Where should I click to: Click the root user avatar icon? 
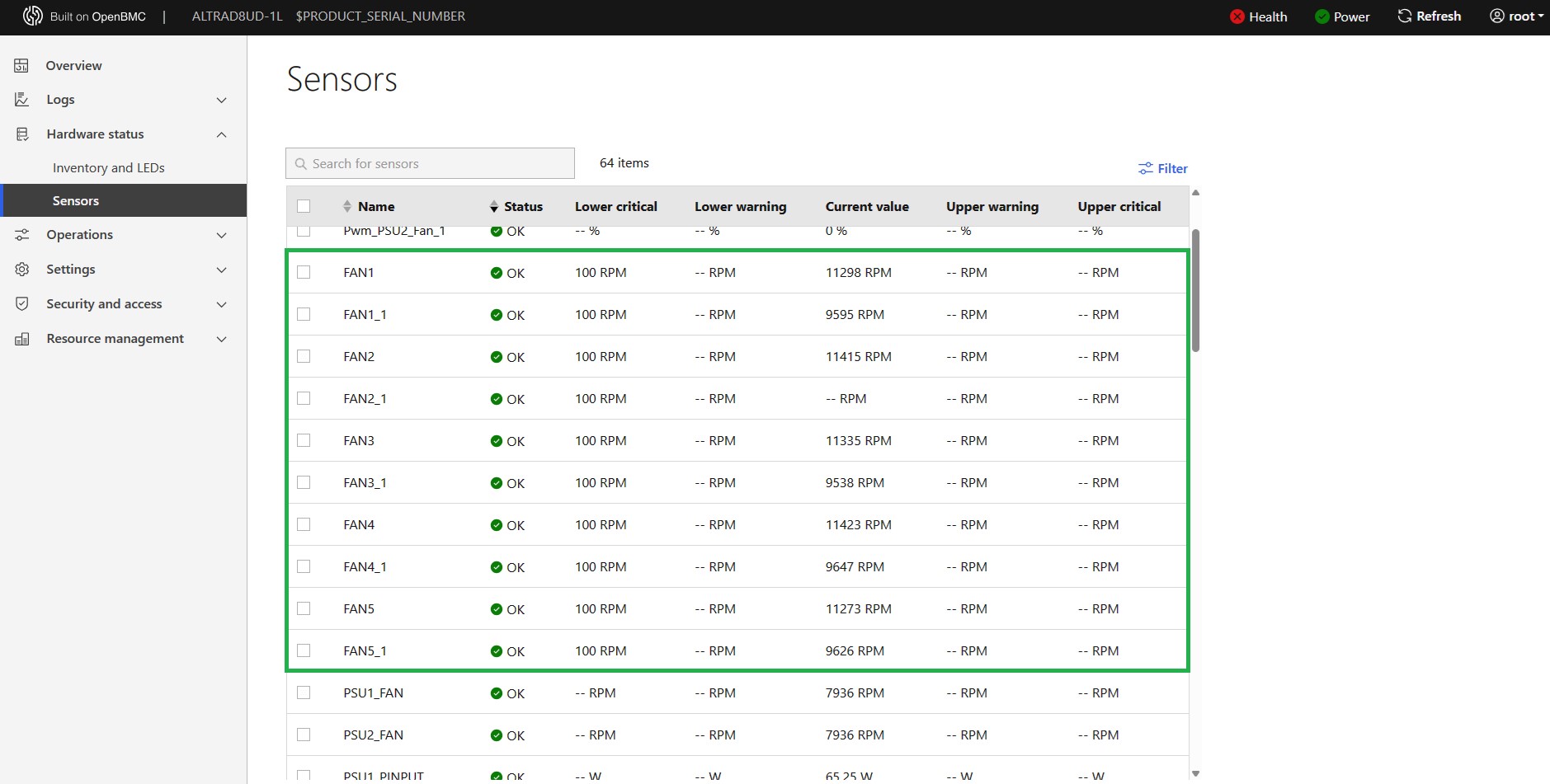1497,16
